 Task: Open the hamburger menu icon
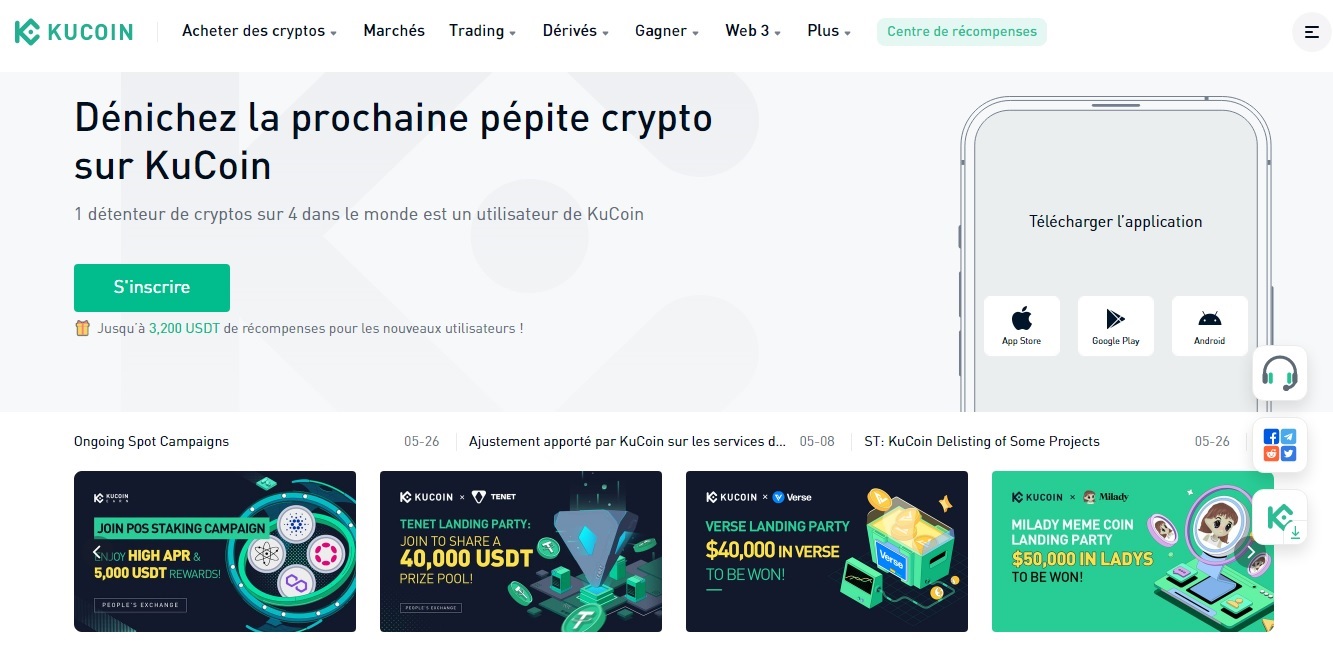tap(1312, 32)
